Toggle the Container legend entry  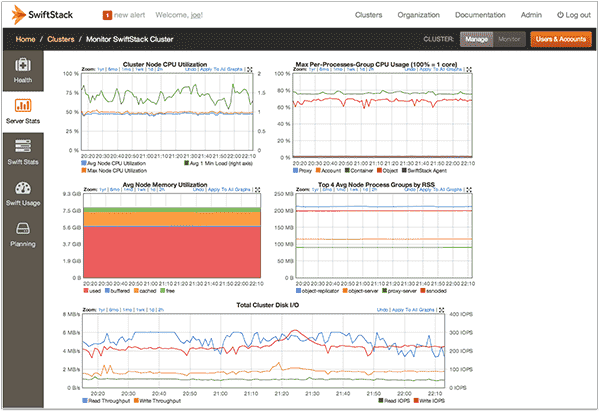tap(359, 171)
